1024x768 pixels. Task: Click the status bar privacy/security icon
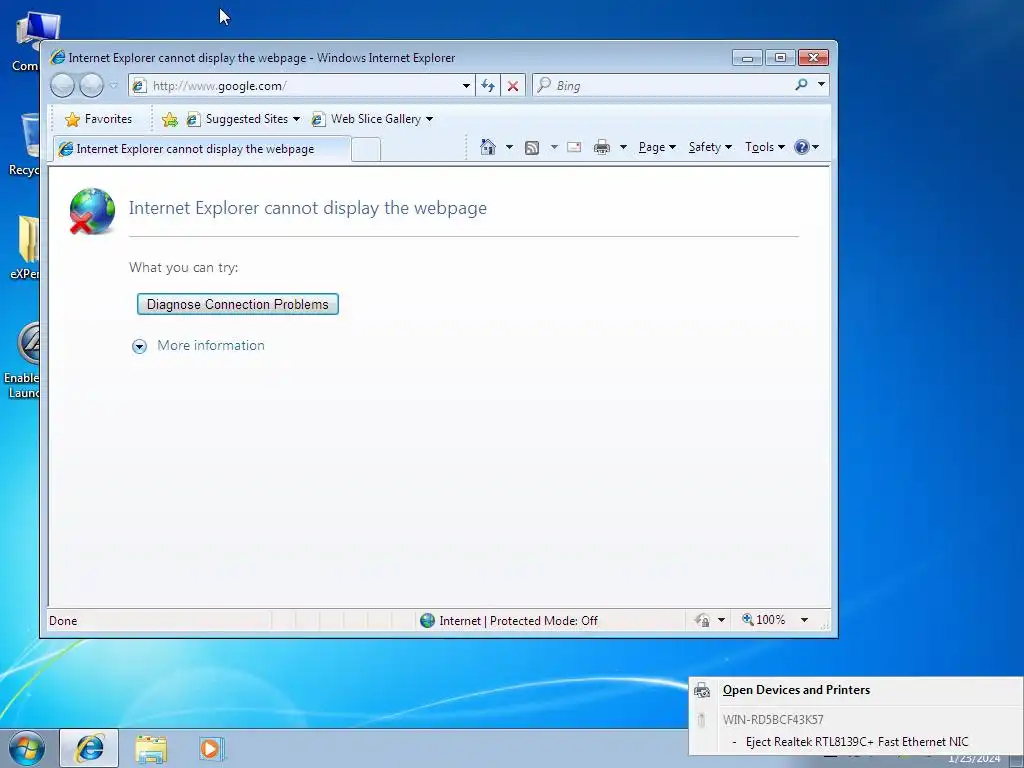[x=703, y=620]
